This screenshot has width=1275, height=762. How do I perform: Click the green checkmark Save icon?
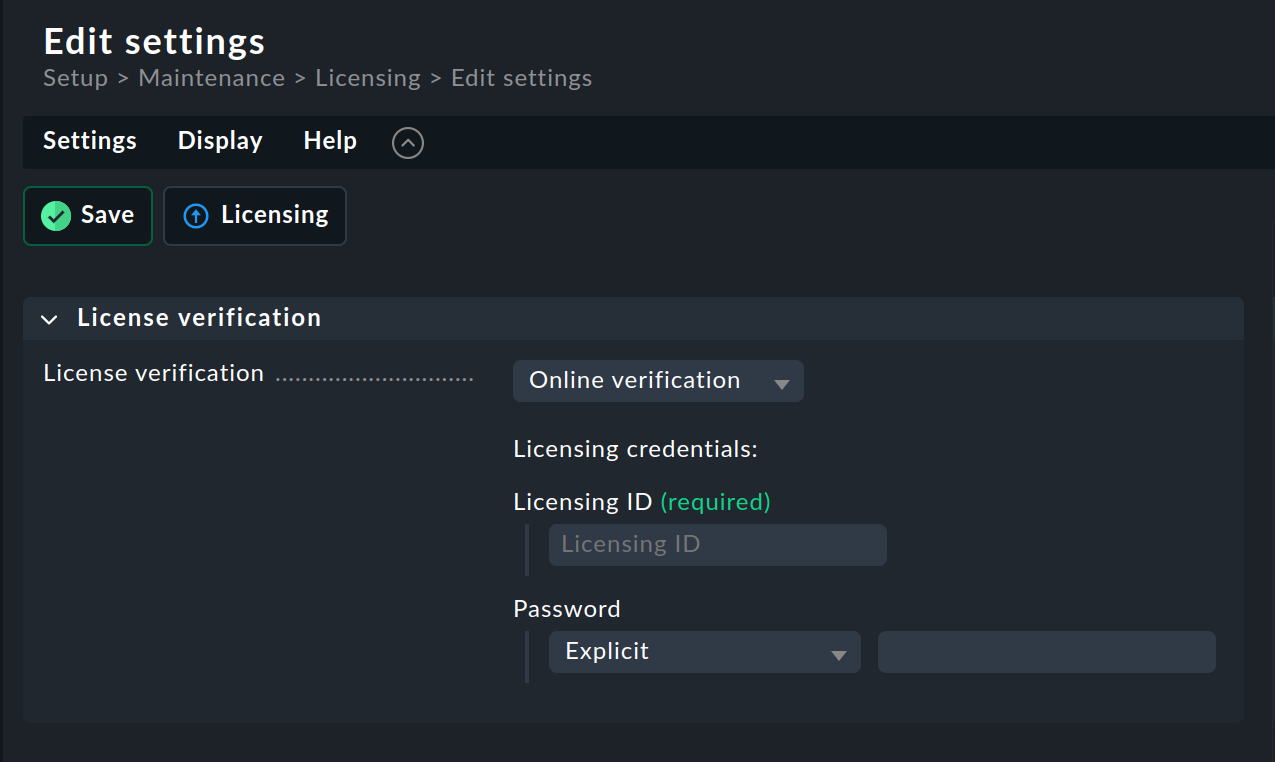56,216
